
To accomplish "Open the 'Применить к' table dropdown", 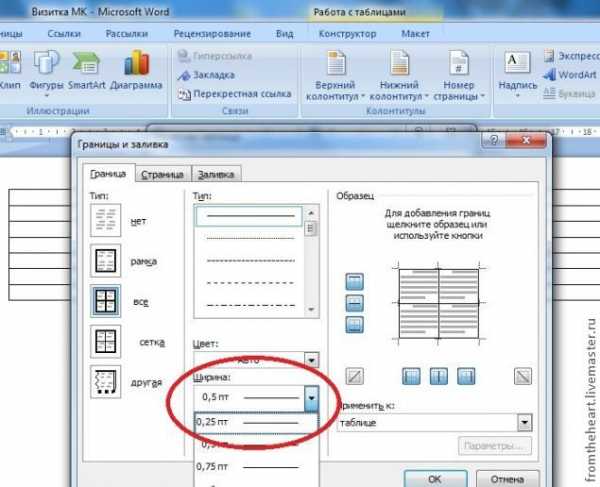I will point(523,422).
